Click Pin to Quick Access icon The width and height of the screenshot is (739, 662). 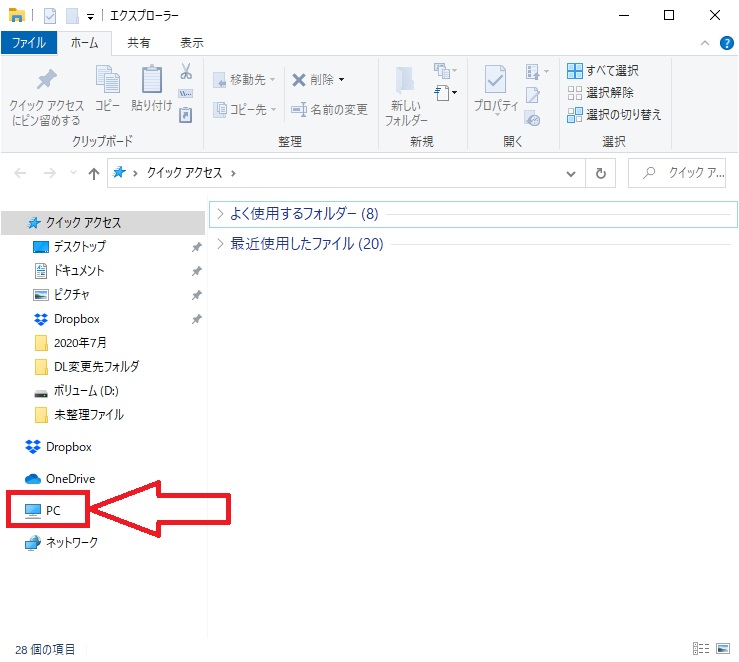tap(47, 79)
